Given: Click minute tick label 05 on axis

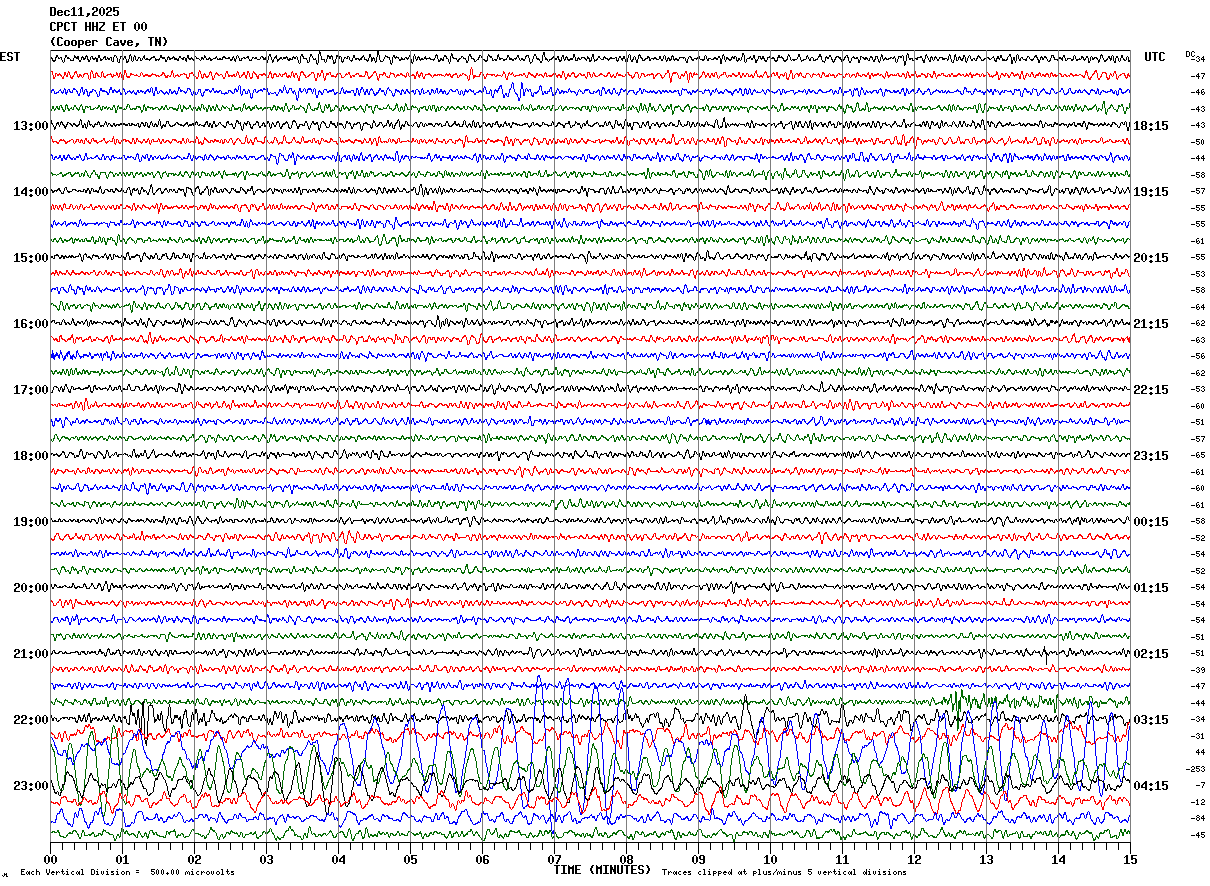Looking at the screenshot, I should click(410, 859).
